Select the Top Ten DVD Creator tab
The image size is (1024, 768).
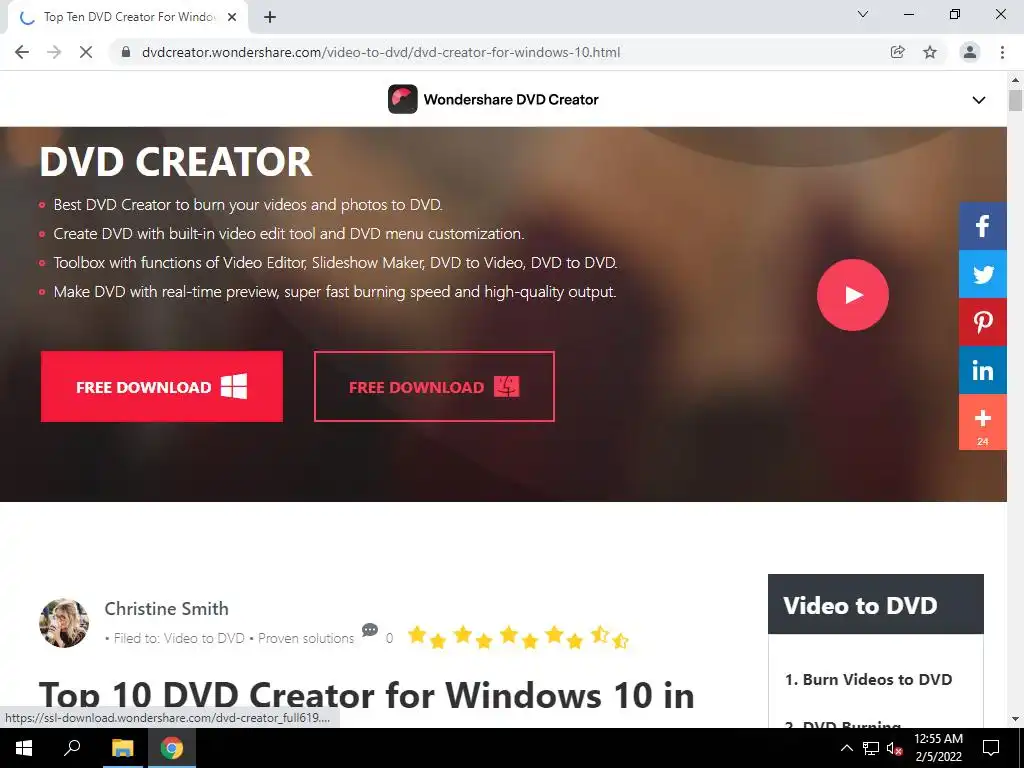pos(129,17)
